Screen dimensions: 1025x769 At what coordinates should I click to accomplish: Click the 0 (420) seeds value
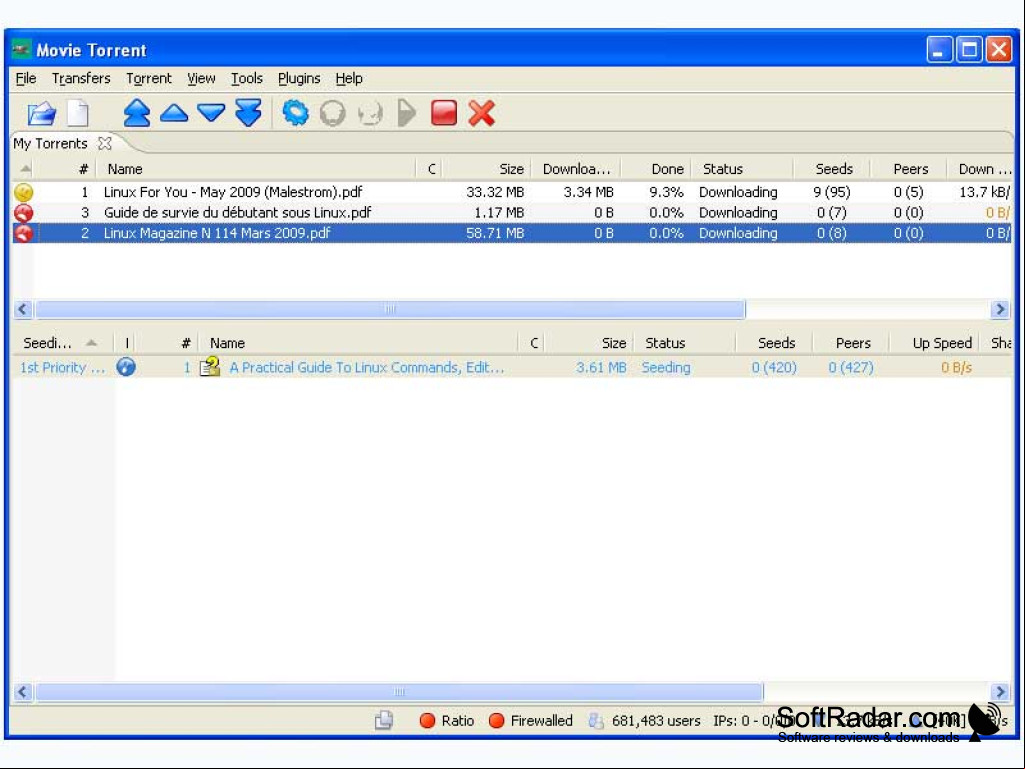point(774,367)
